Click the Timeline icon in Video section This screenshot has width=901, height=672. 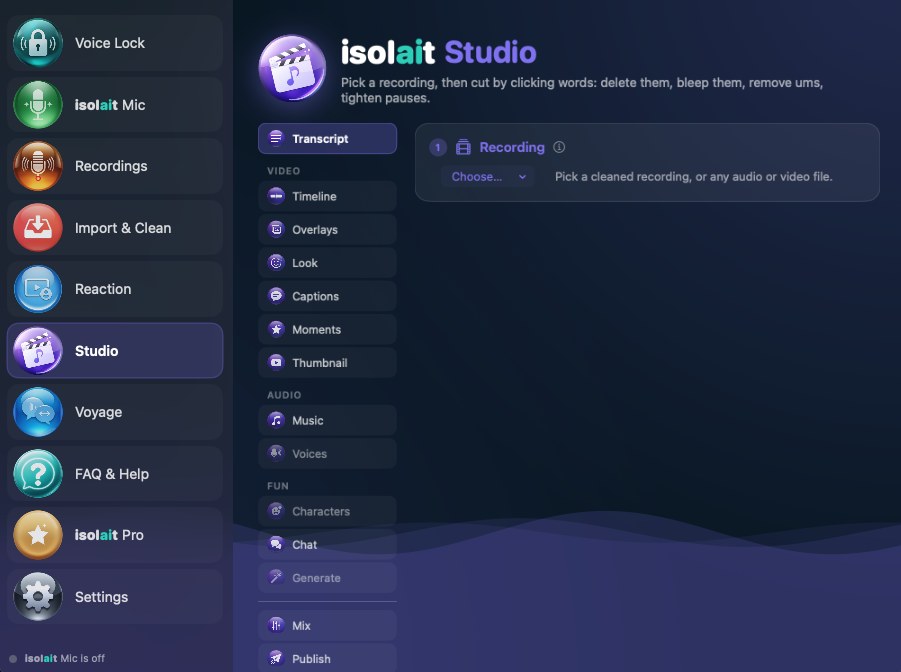(276, 196)
